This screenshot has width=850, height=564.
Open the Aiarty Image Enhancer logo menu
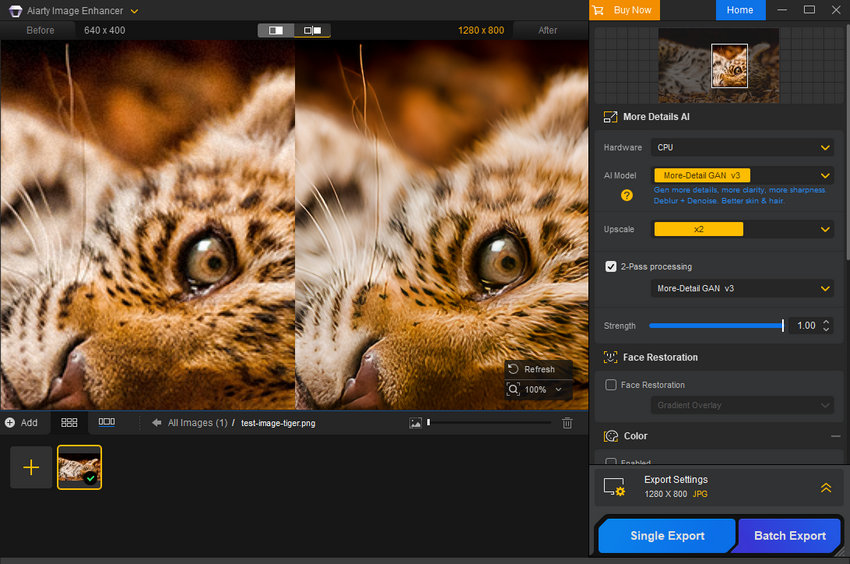[15, 11]
